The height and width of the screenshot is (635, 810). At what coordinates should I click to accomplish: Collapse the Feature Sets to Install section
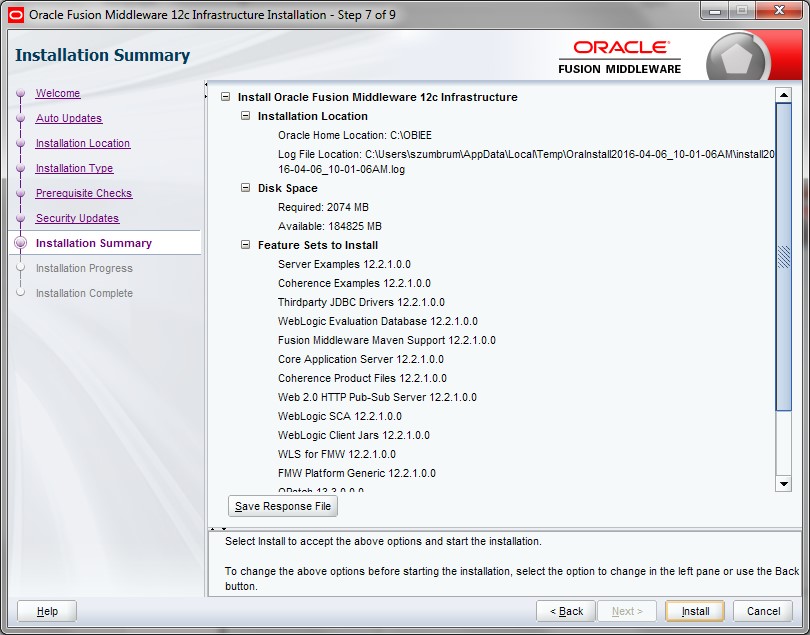[246, 245]
